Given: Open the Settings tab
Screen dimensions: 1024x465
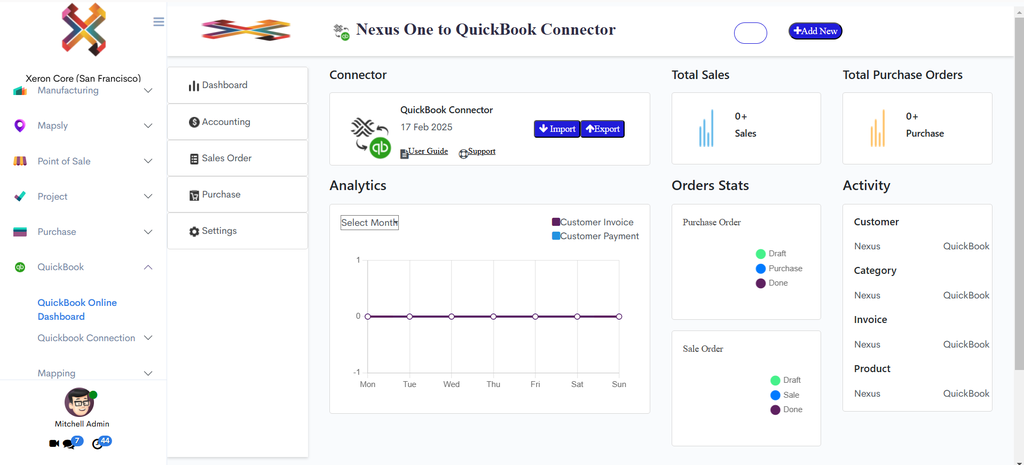Looking at the screenshot, I should pos(238,231).
